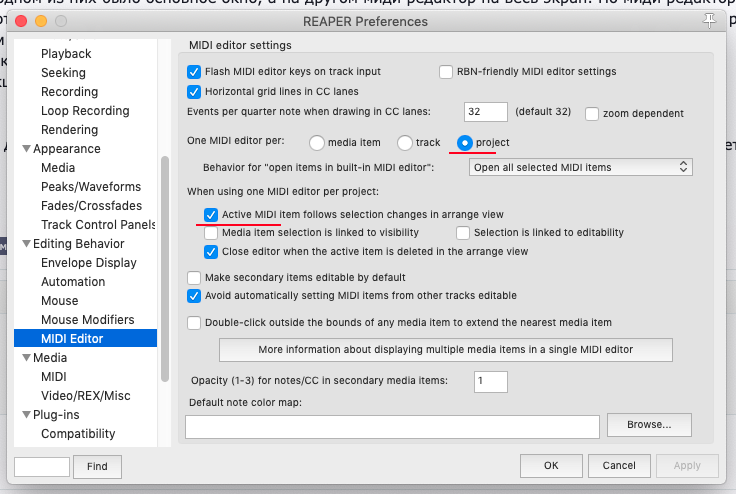Viewport: 736px width, 494px height.
Task: Enable Selection is linked to editability
Action: point(463,233)
